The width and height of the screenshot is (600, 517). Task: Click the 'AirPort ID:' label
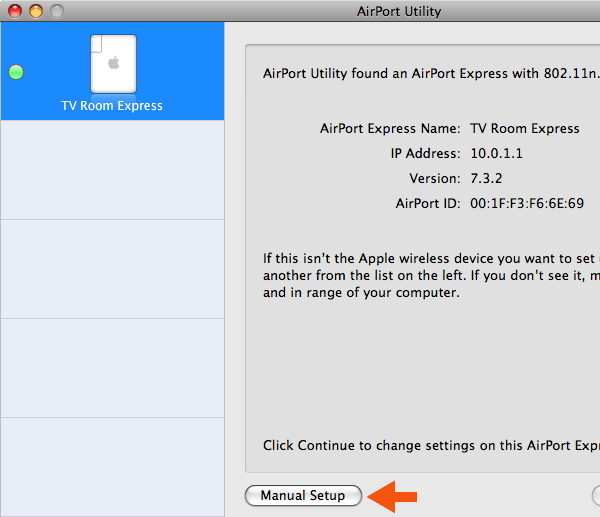[428, 203]
